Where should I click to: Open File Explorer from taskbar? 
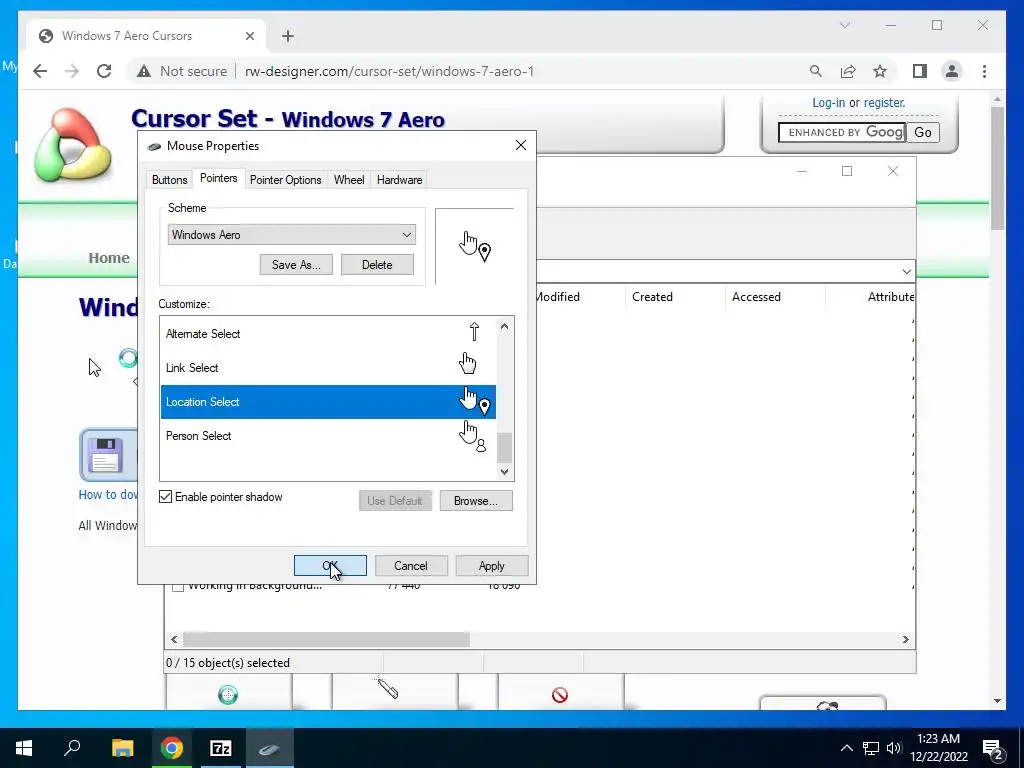pyautogui.click(x=122, y=748)
